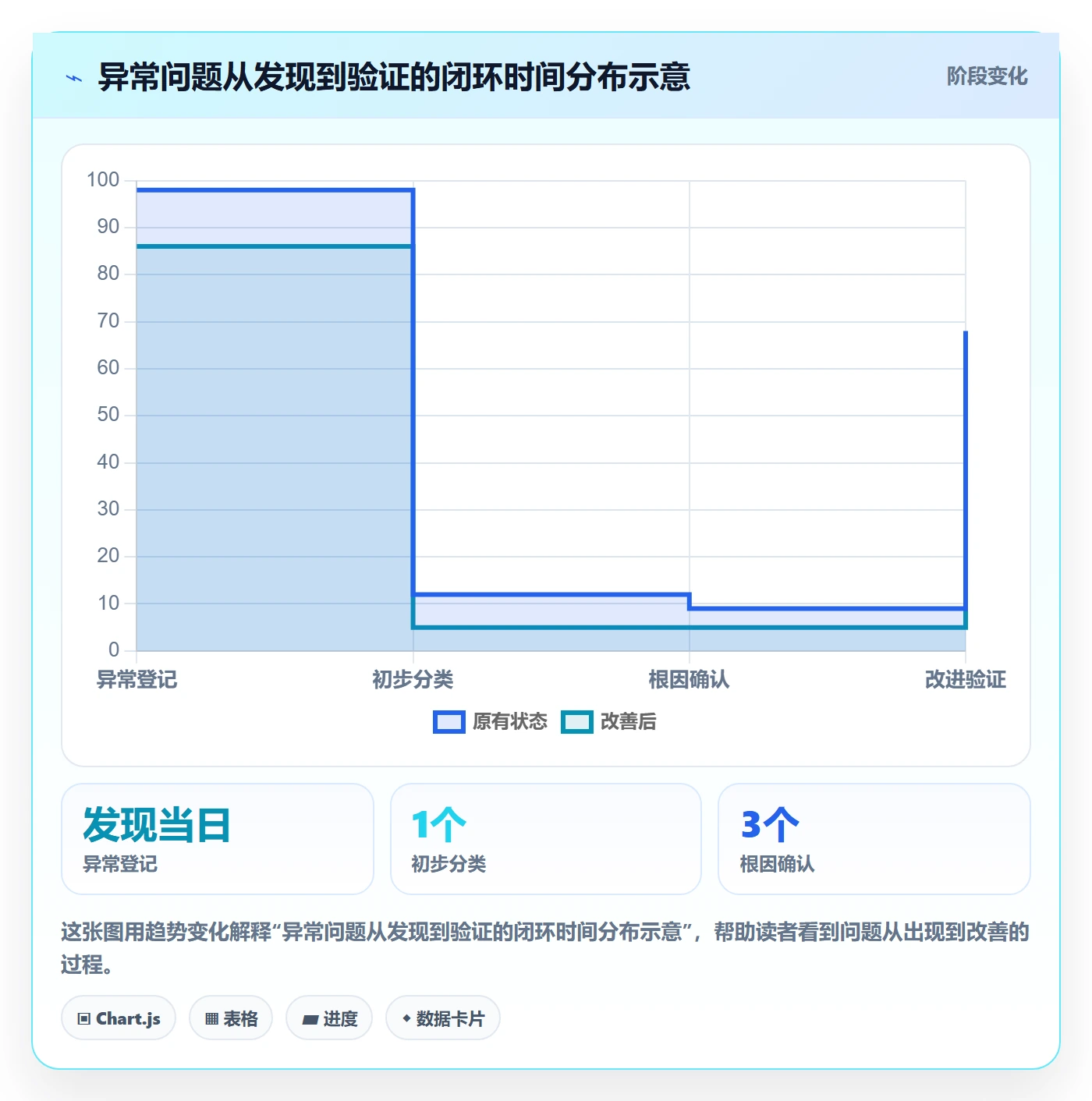The height and width of the screenshot is (1101, 1092).
Task: Click the 50 y-axis tick label
Action: pos(108,415)
